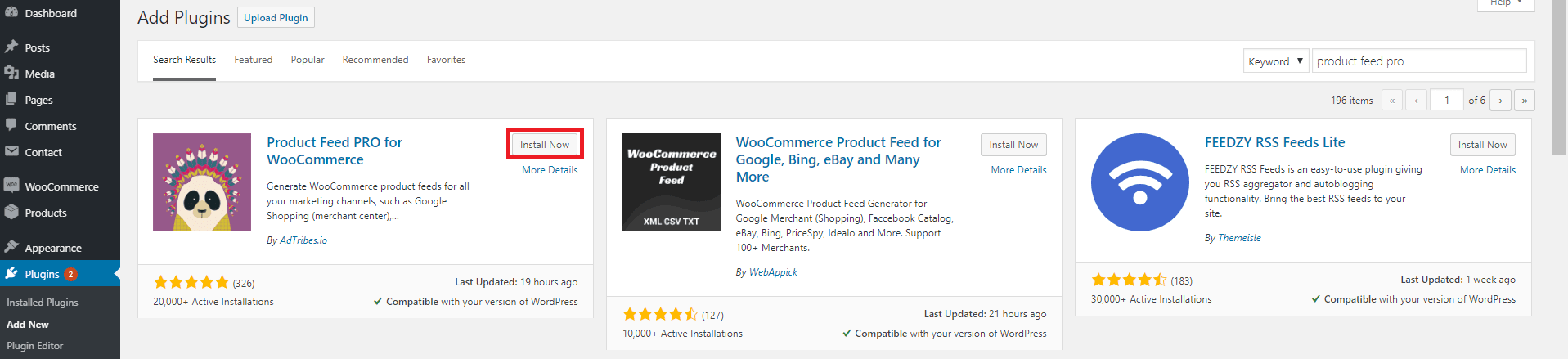Image resolution: width=1568 pixels, height=359 pixels.
Task: Open the Comments bubble icon
Action: pyautogui.click(x=11, y=126)
